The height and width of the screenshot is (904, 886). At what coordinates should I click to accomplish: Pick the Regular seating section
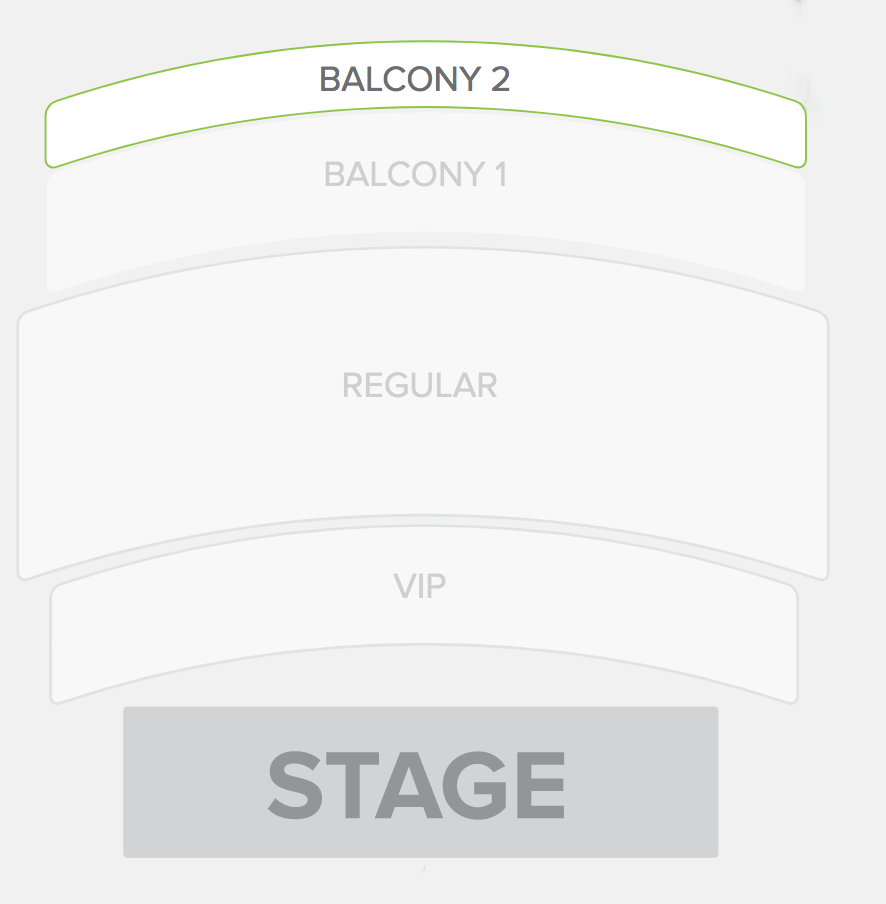(420, 460)
